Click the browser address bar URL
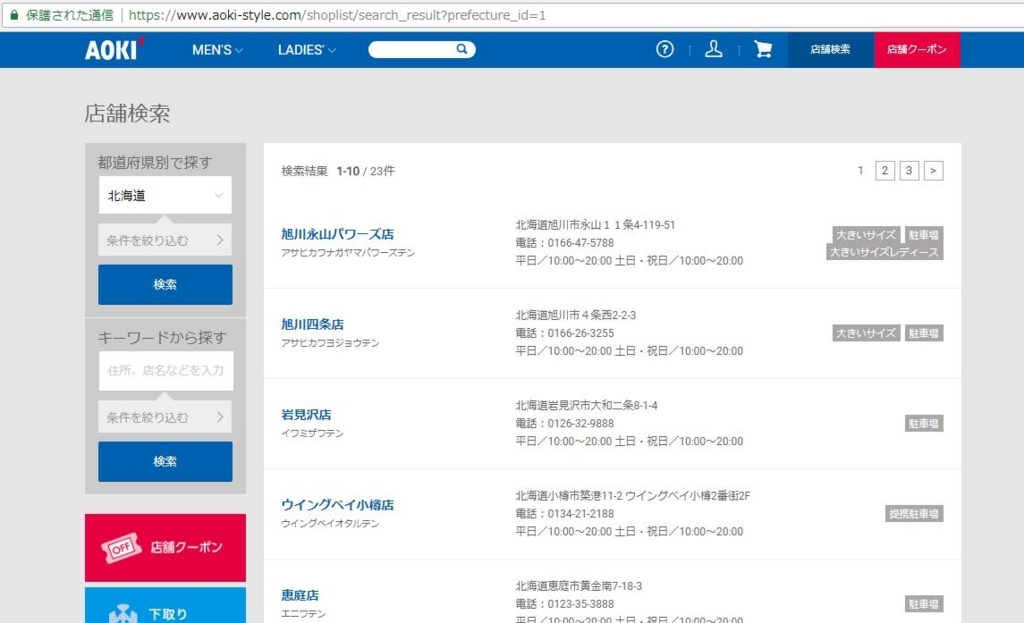The height and width of the screenshot is (623, 1024). (x=337, y=15)
